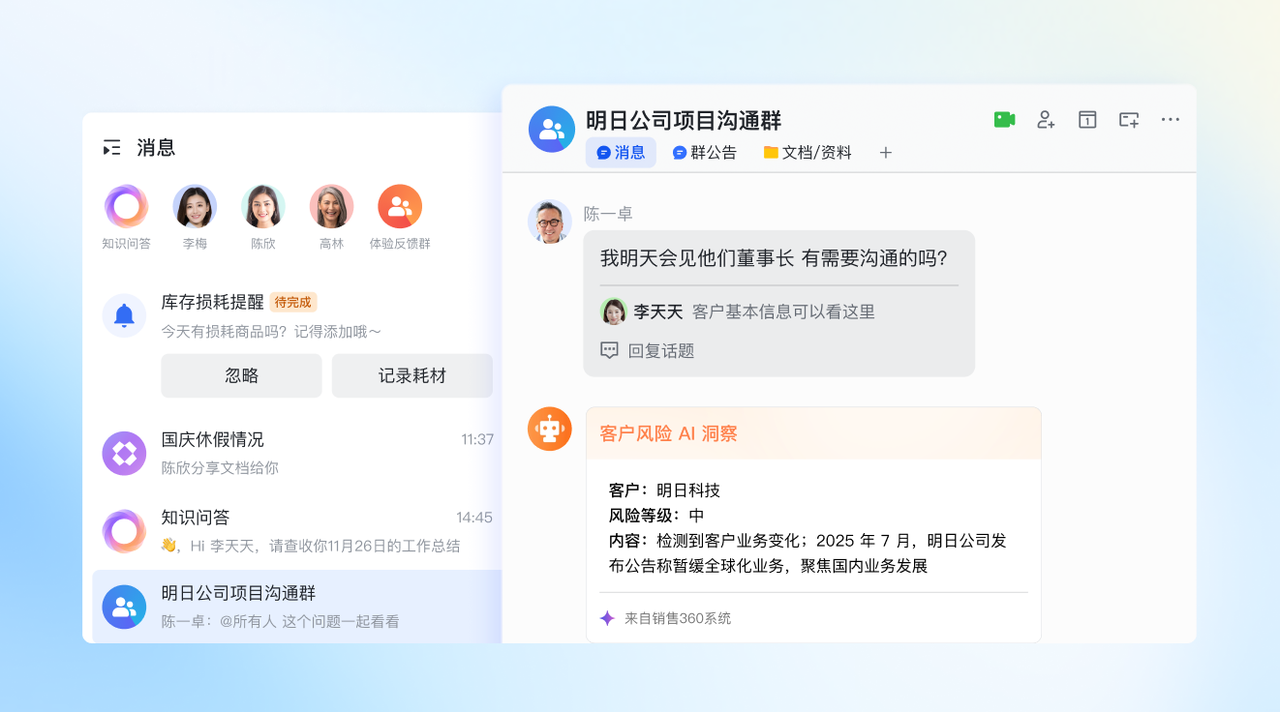This screenshot has height=712, width=1280.
Task: Click the 记录耗材 button
Action: [412, 376]
